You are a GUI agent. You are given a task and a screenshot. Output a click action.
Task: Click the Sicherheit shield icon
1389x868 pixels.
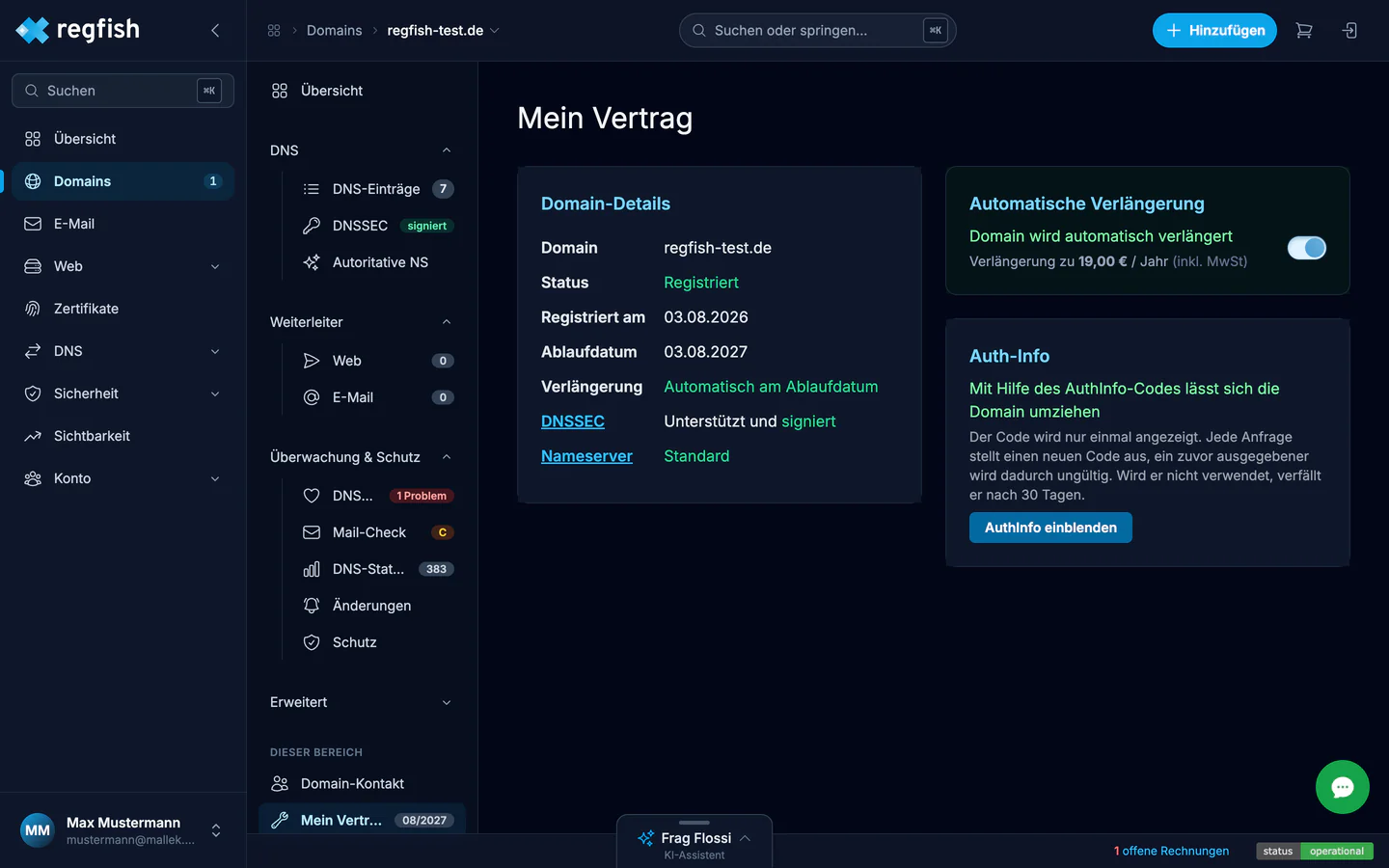click(33, 393)
